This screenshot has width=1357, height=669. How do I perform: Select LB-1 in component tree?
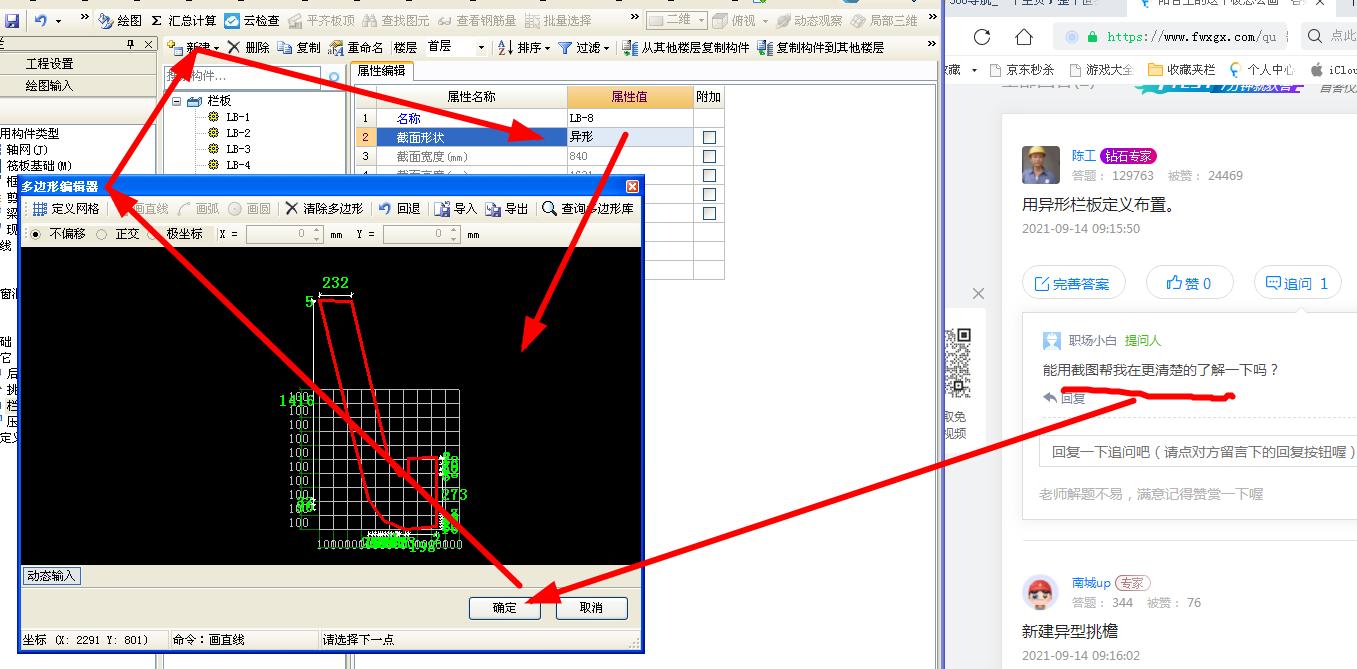click(x=238, y=117)
